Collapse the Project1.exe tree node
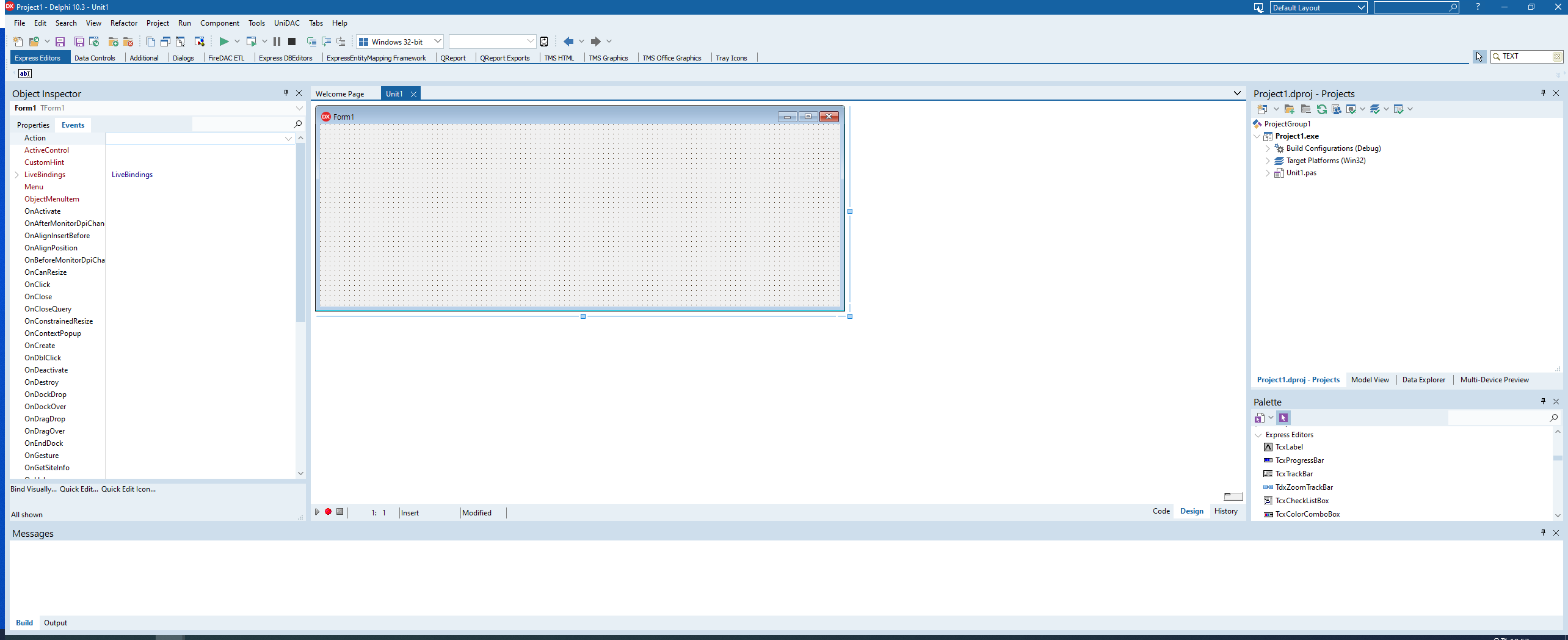The width and height of the screenshot is (1568, 640). (1257, 136)
